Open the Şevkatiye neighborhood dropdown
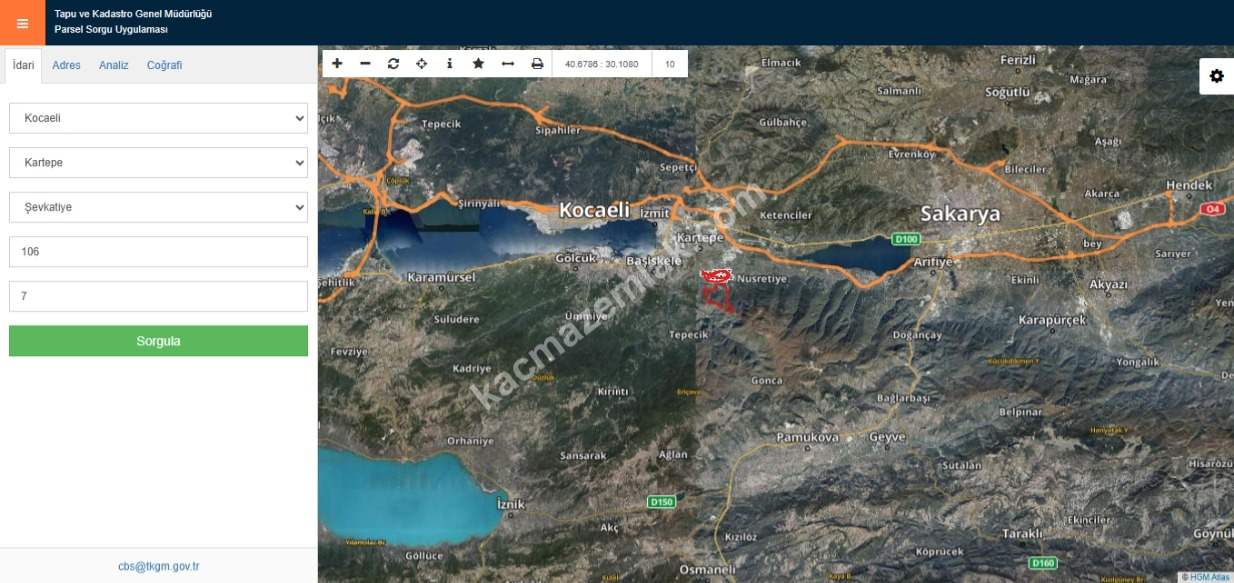The width and height of the screenshot is (1234, 583). point(158,207)
